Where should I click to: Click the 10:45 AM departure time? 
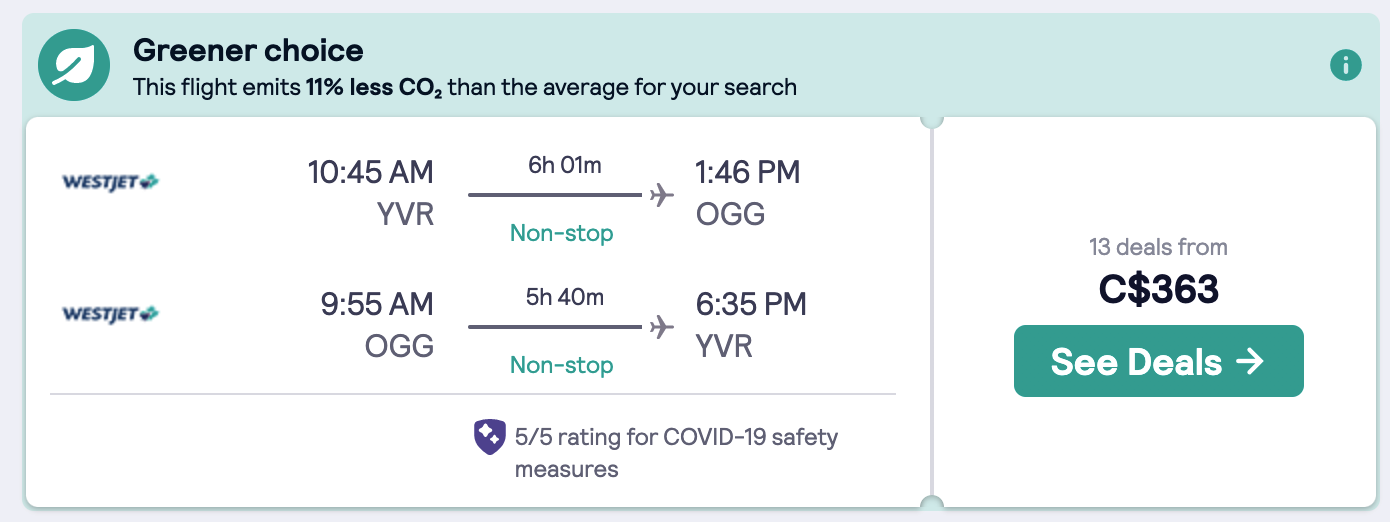[x=370, y=172]
